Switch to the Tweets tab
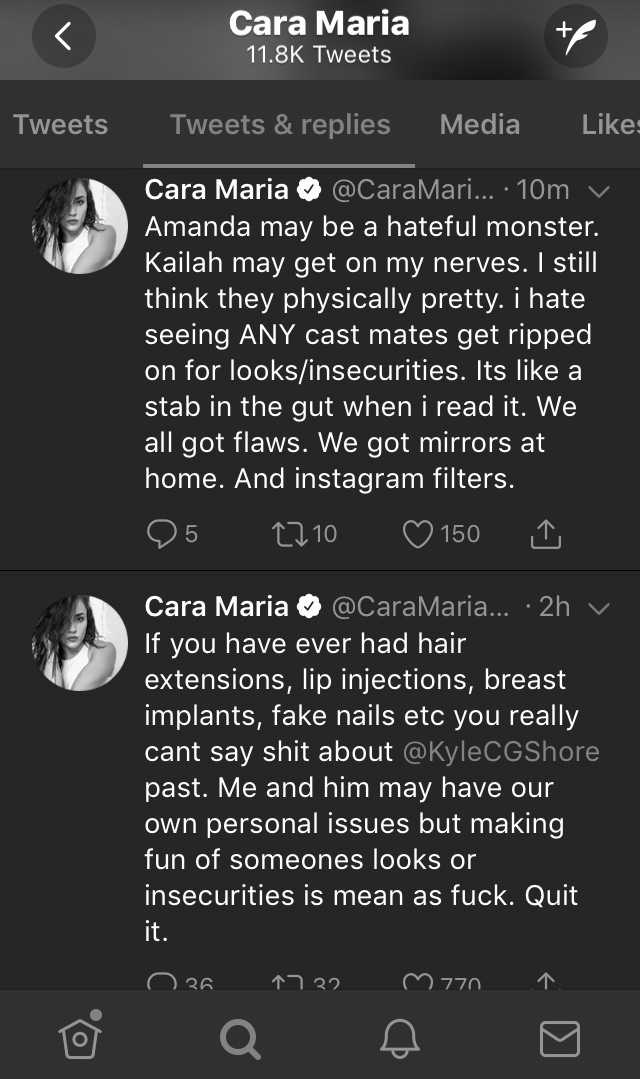640x1079 pixels. (61, 125)
